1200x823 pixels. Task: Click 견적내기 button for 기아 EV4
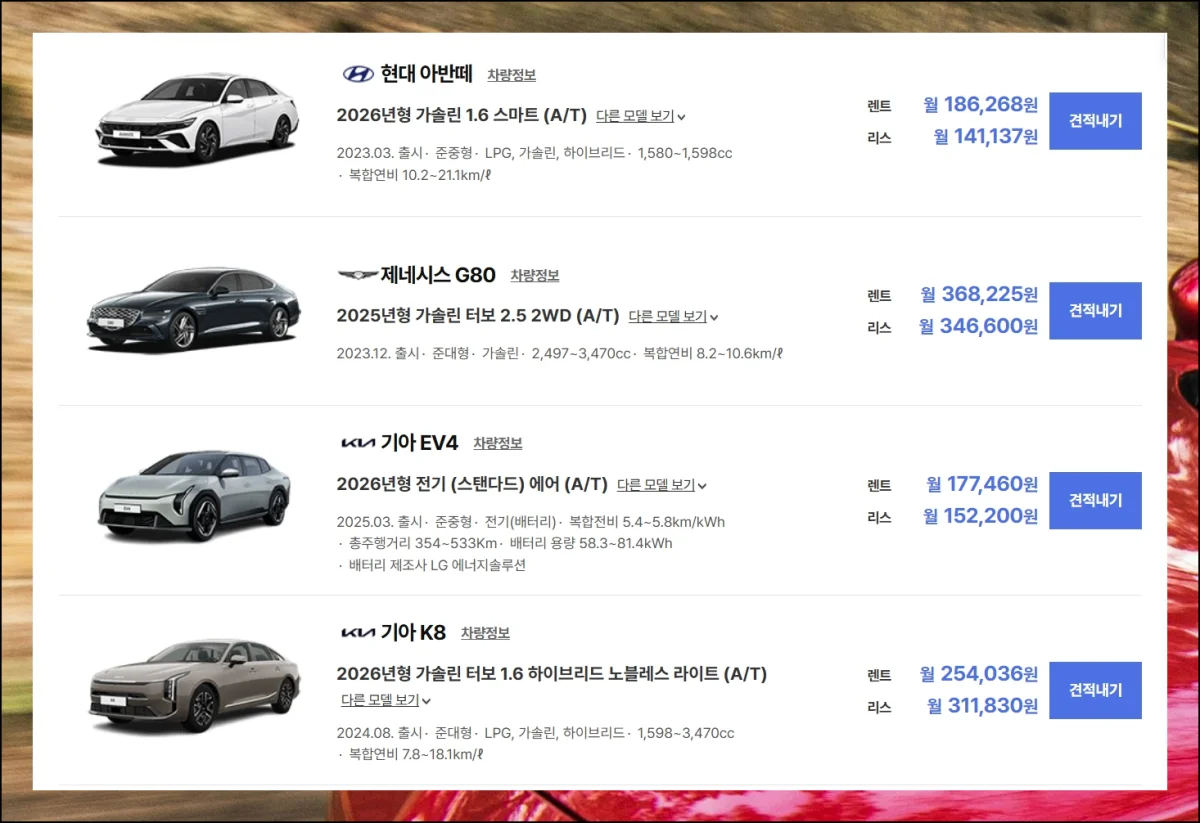click(1095, 500)
